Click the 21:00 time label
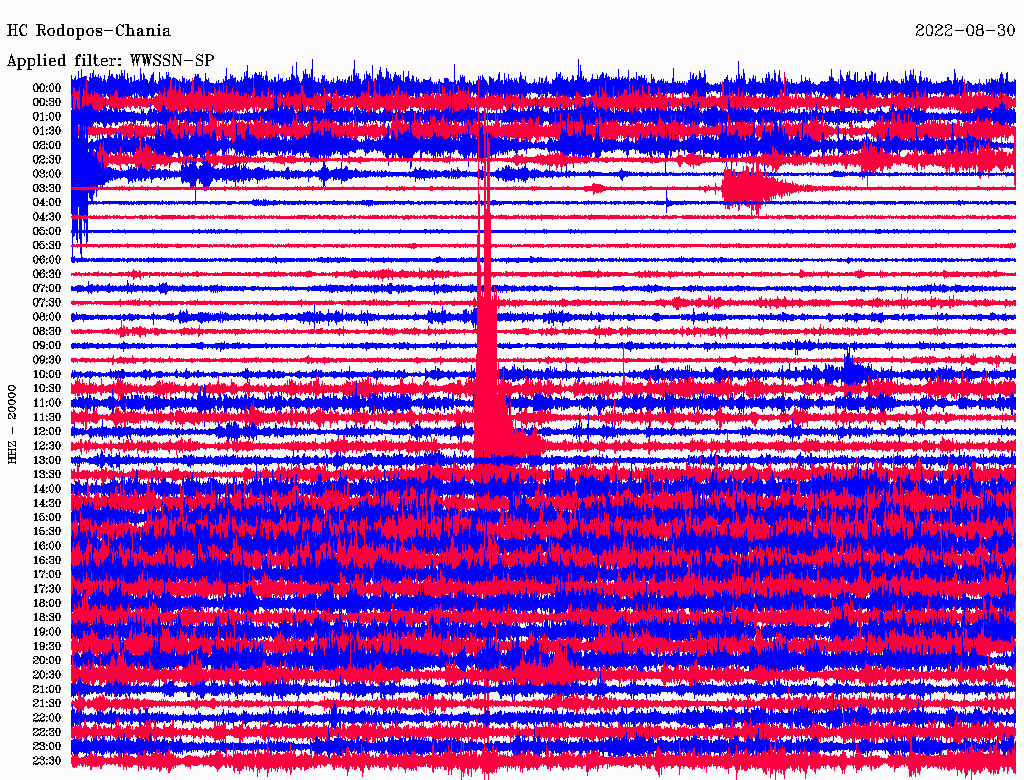 click(47, 689)
